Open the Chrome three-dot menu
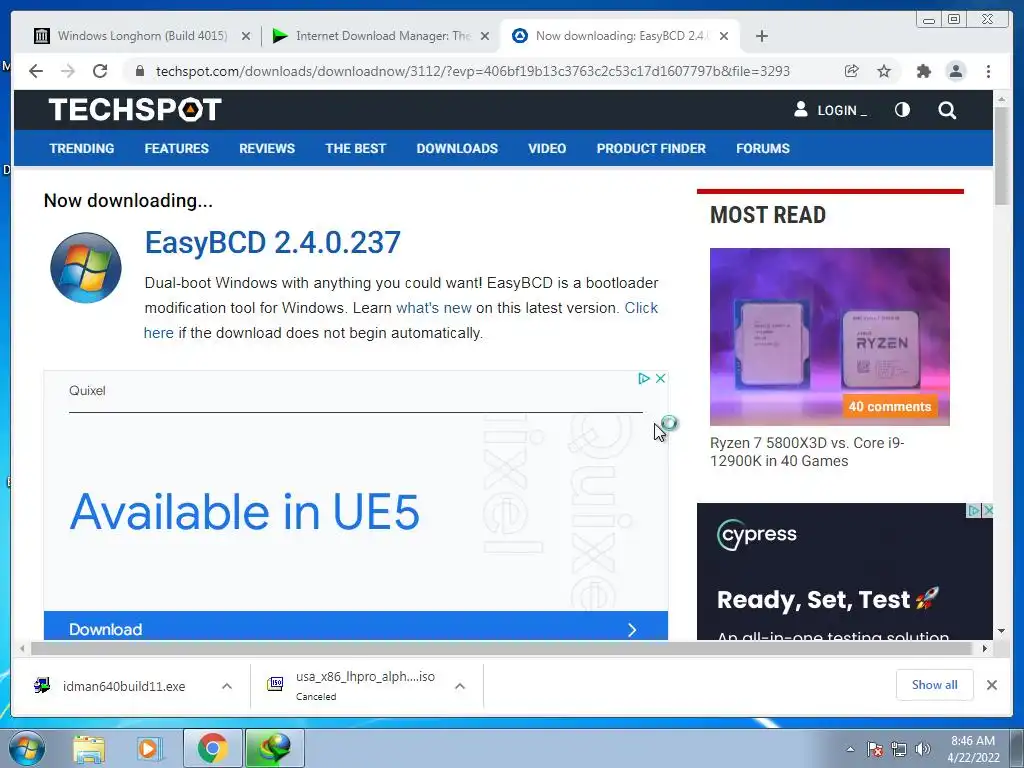The width and height of the screenshot is (1024, 768). tap(988, 71)
